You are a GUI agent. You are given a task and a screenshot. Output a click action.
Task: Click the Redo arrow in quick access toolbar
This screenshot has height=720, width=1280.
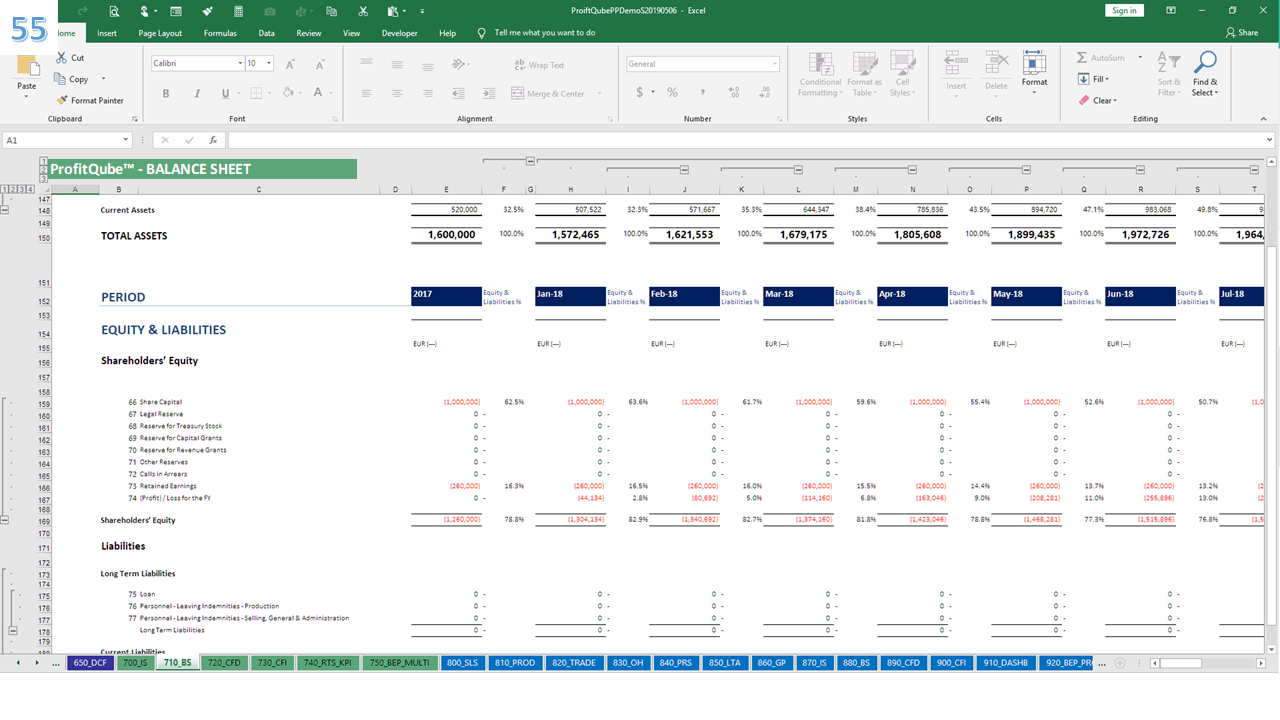click(80, 11)
